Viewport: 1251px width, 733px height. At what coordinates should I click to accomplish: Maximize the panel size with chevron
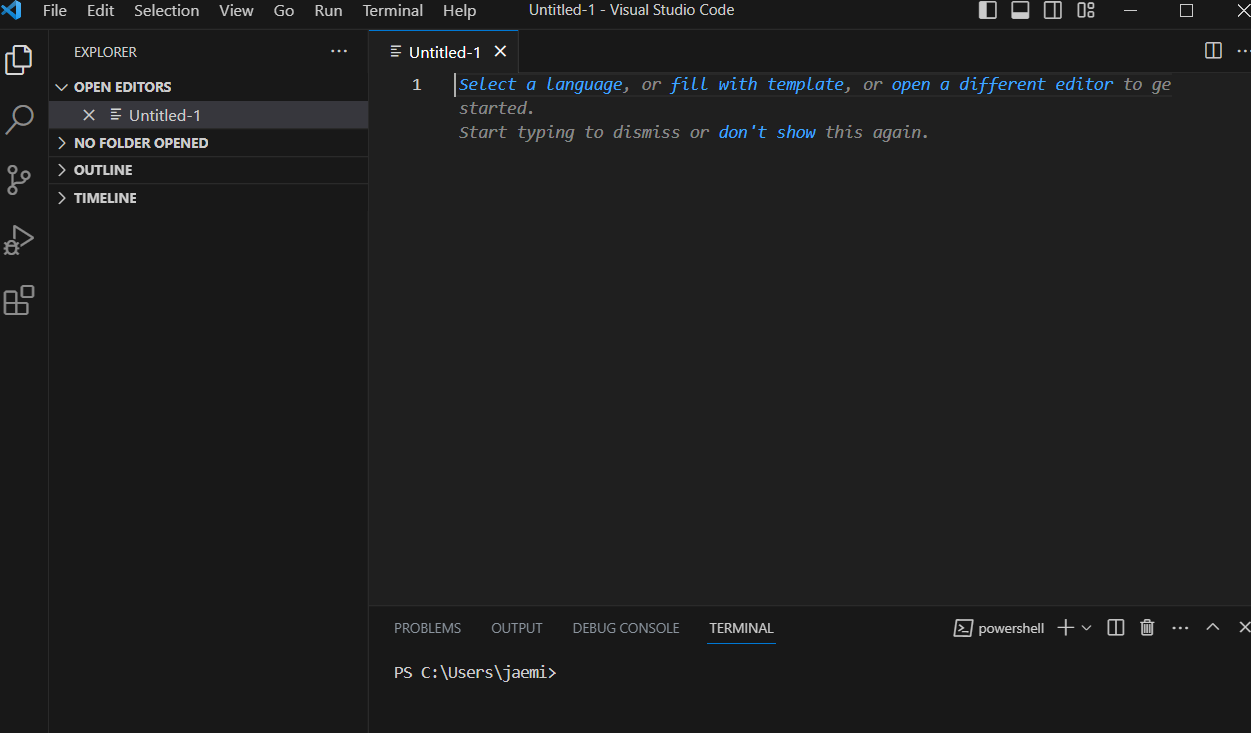coord(1212,628)
